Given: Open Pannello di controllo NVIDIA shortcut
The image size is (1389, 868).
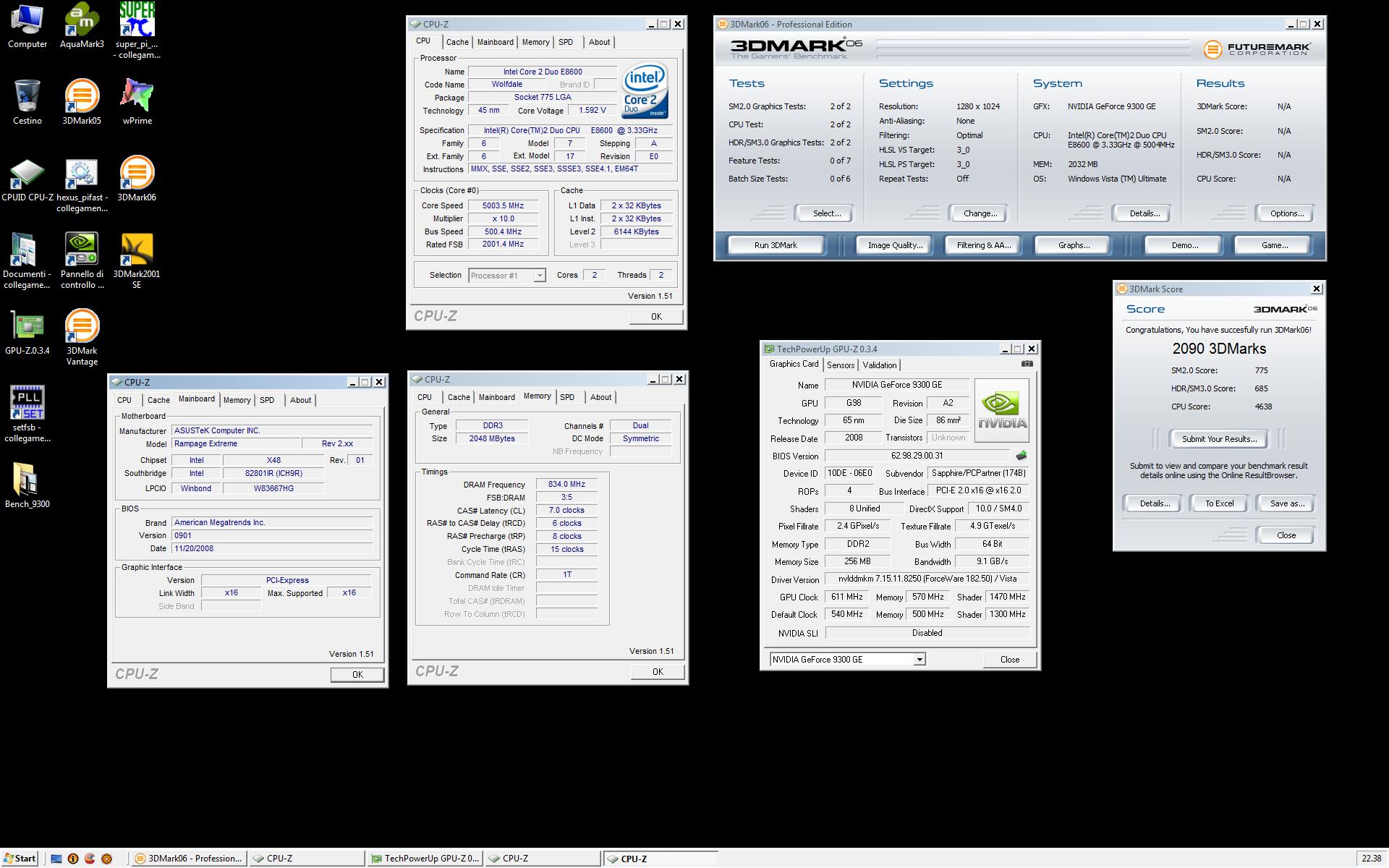Looking at the screenshot, I should (x=82, y=261).
